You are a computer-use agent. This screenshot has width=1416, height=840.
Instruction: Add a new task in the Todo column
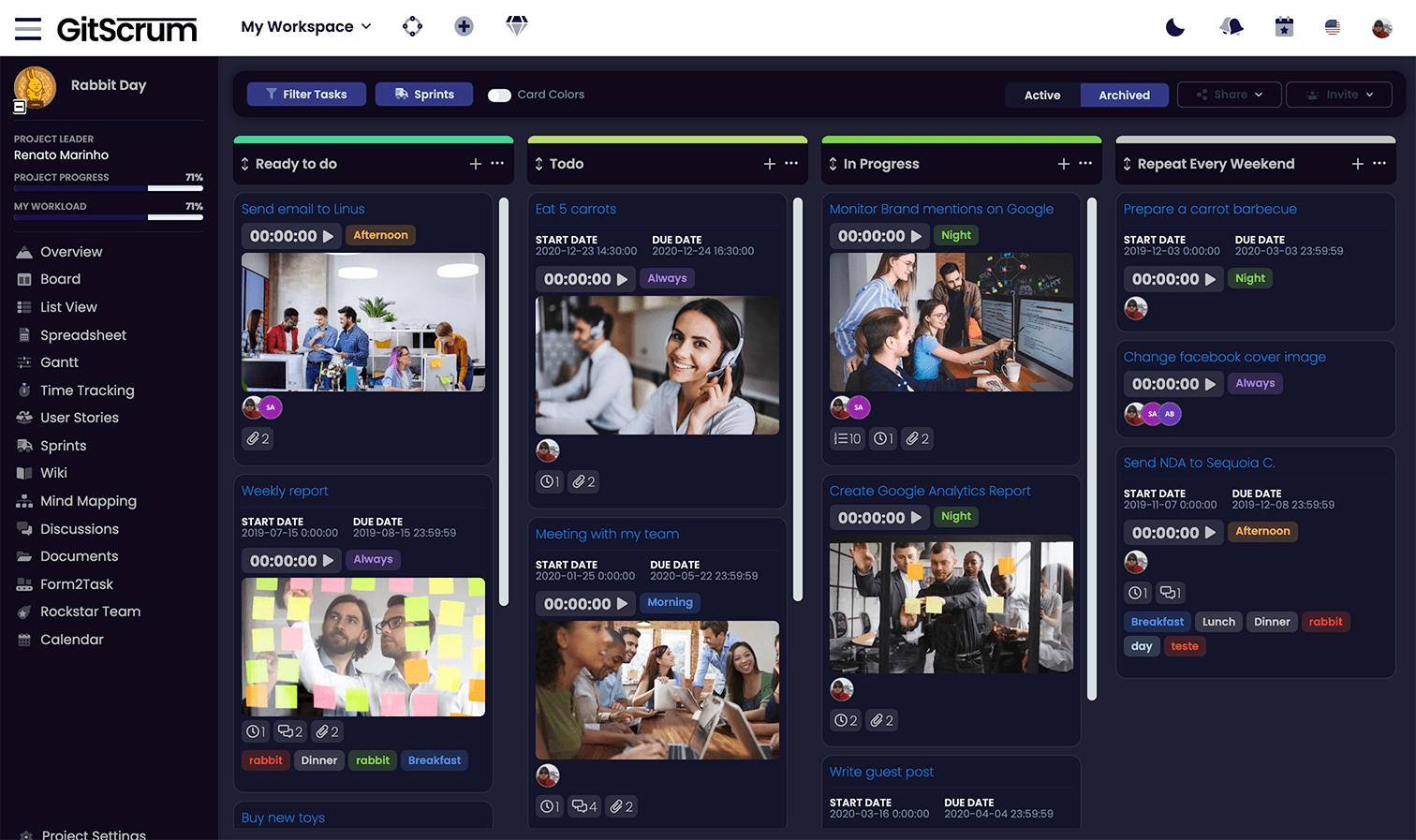click(x=769, y=163)
